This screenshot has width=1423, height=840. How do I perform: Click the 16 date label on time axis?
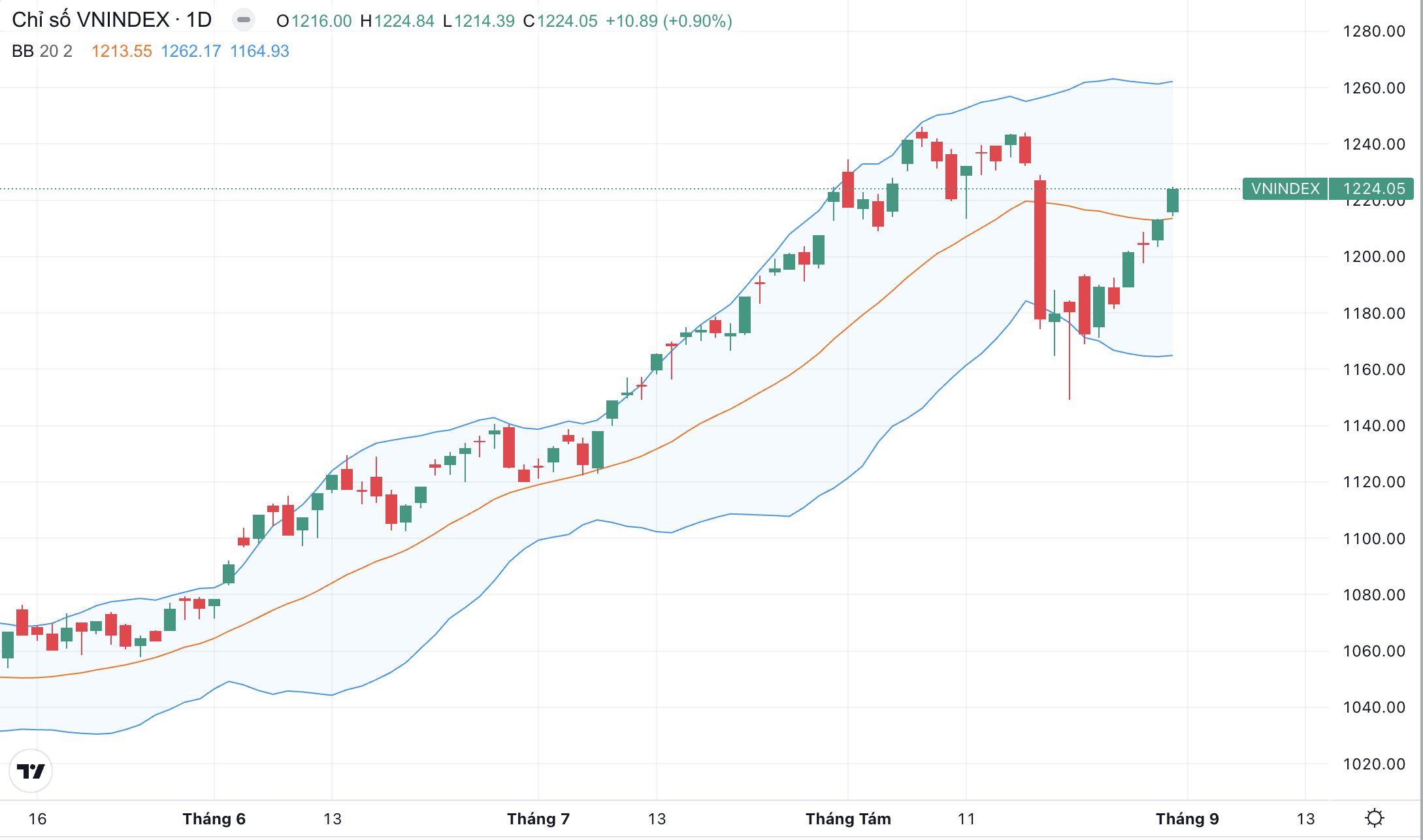click(x=37, y=819)
